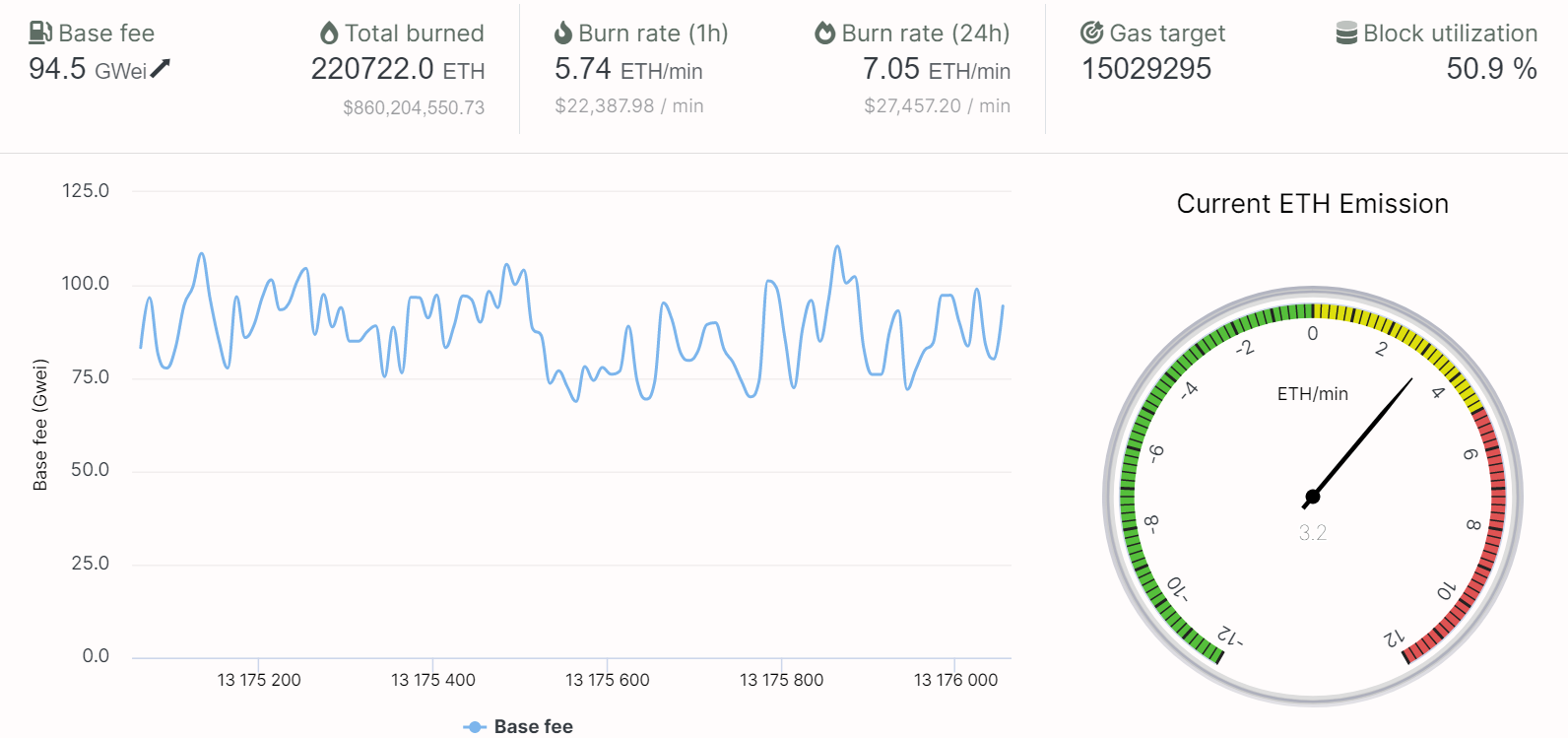Select the 15029295 gas target value
This screenshot has height=738, width=1568.
tap(1146, 69)
